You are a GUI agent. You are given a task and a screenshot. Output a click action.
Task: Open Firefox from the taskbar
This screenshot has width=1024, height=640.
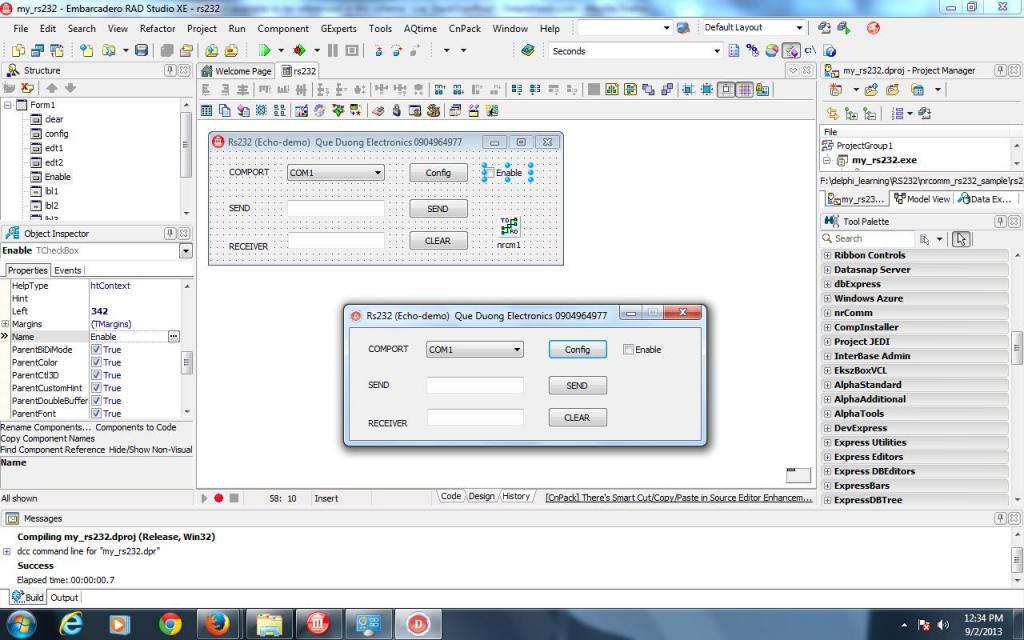(x=217, y=624)
